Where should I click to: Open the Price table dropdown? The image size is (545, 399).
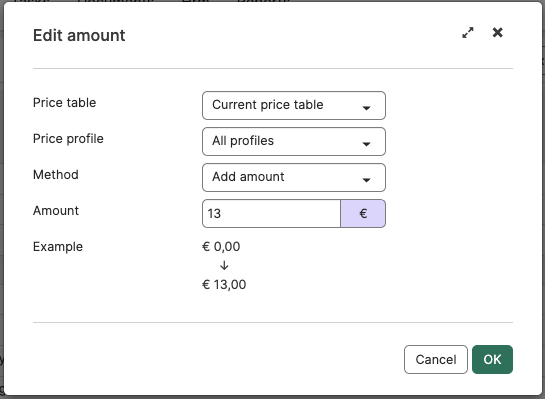coord(294,105)
